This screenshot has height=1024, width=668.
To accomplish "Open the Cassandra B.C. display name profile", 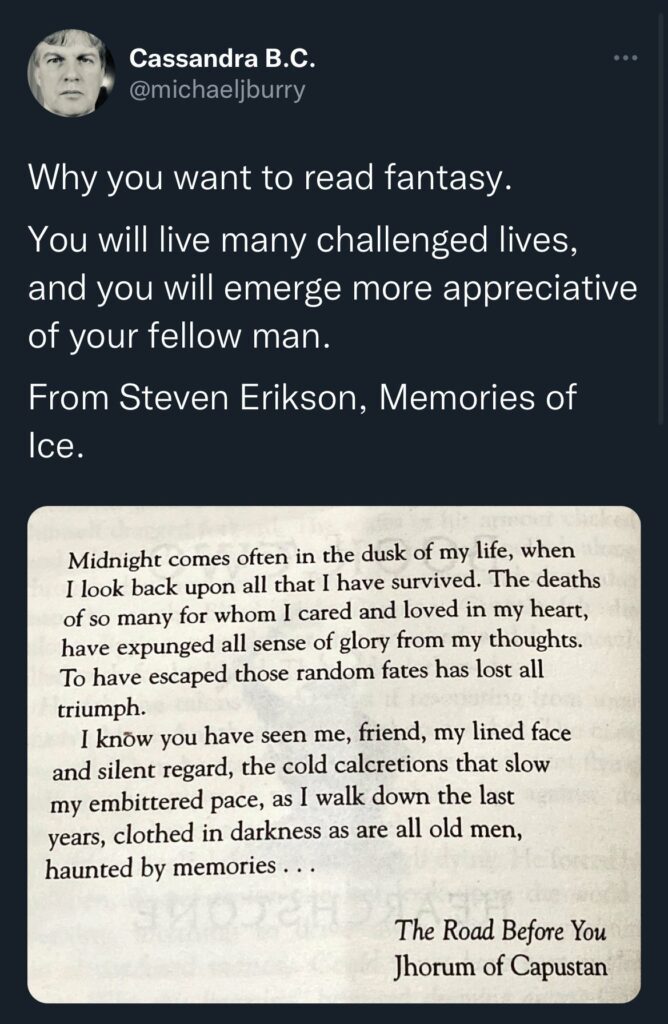I will [222, 59].
